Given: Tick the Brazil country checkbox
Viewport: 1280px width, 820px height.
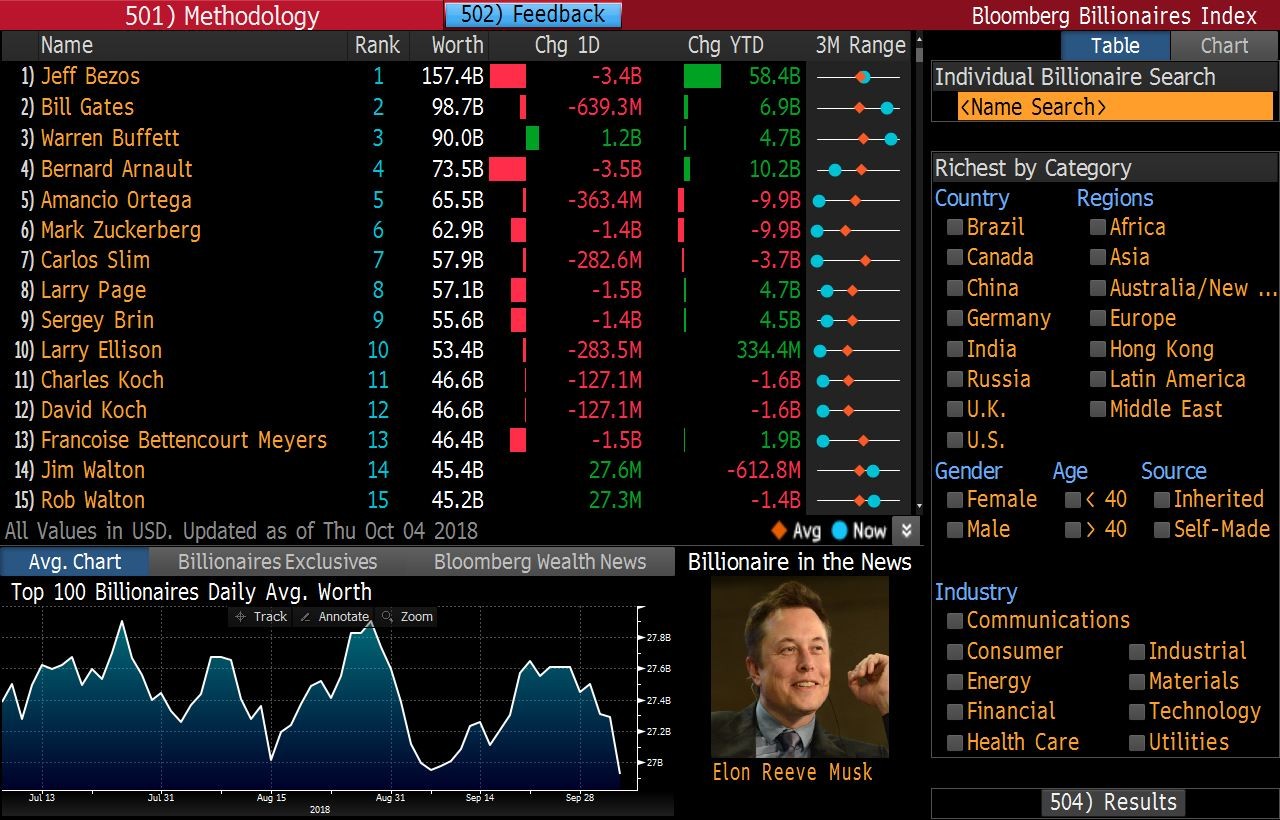Looking at the screenshot, I should click(x=955, y=228).
